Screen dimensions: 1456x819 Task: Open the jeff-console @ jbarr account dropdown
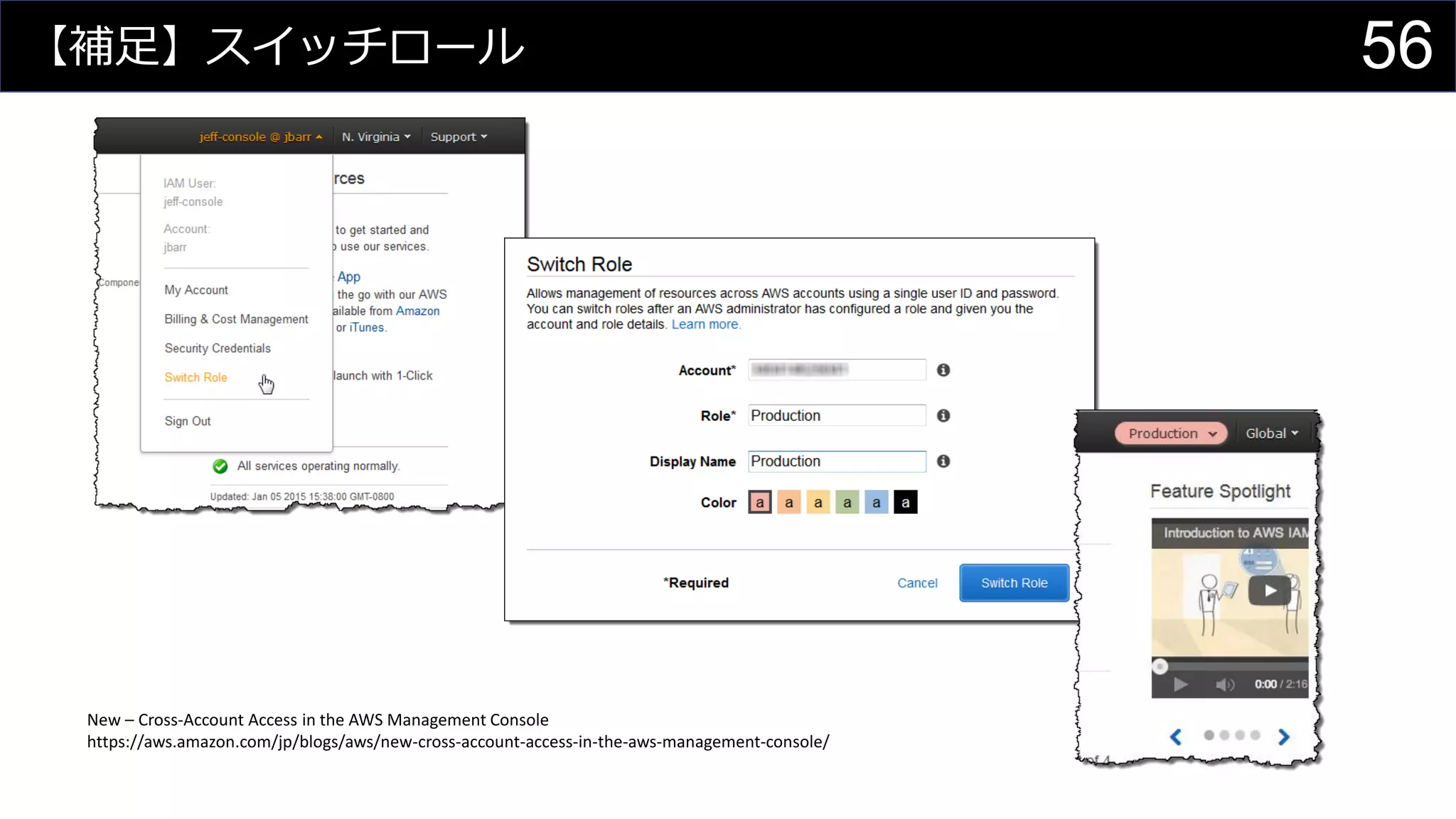[260, 136]
